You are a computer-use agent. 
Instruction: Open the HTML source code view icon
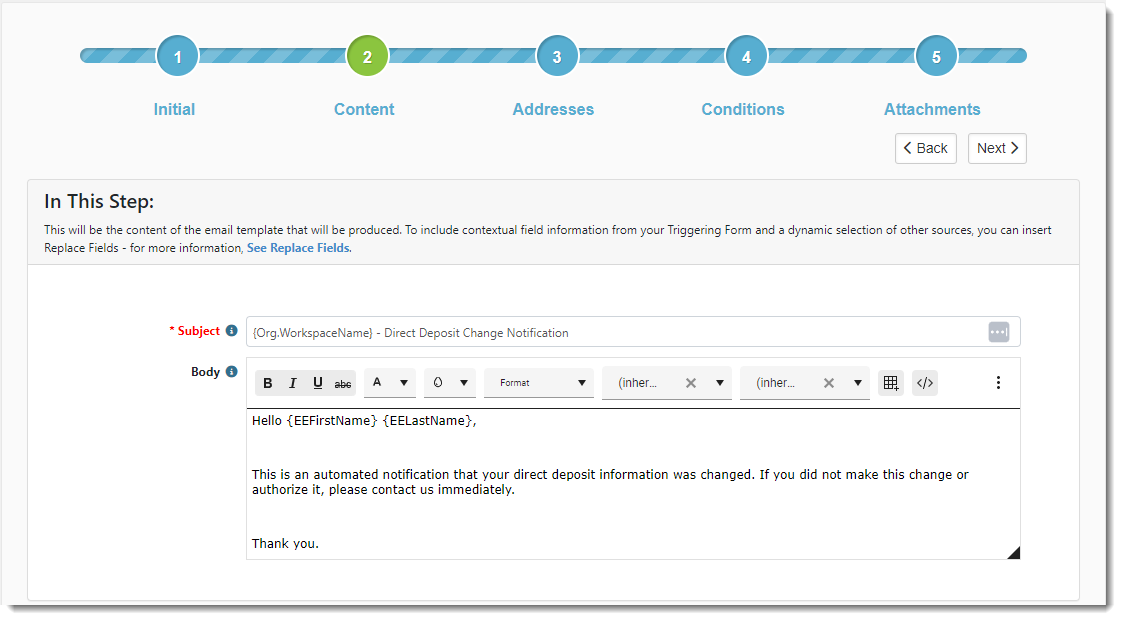pos(925,383)
